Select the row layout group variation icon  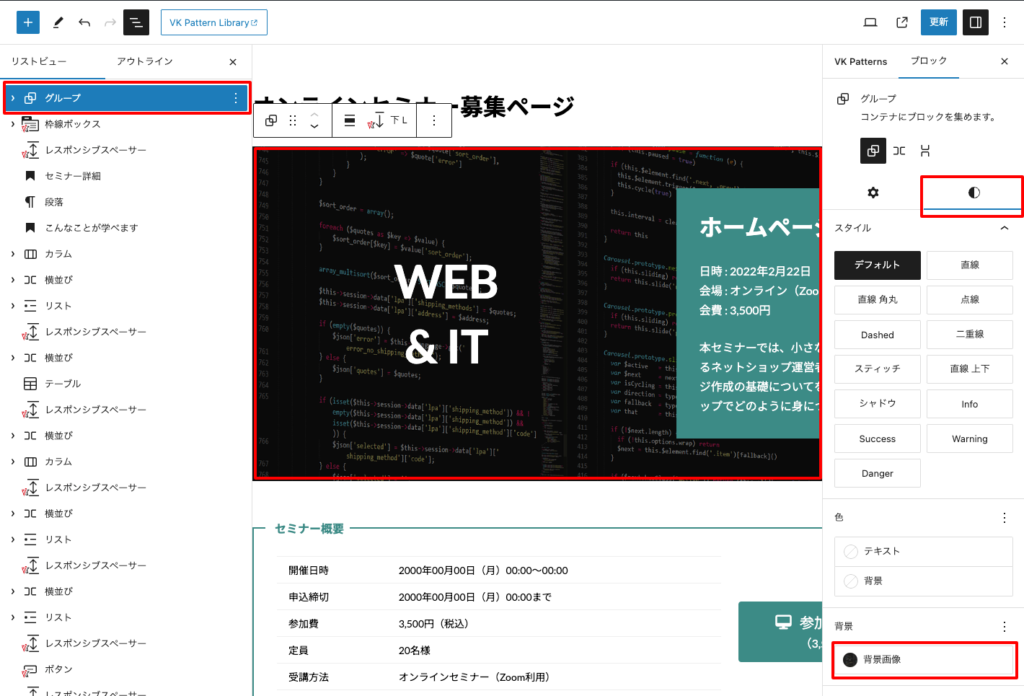[x=899, y=151]
